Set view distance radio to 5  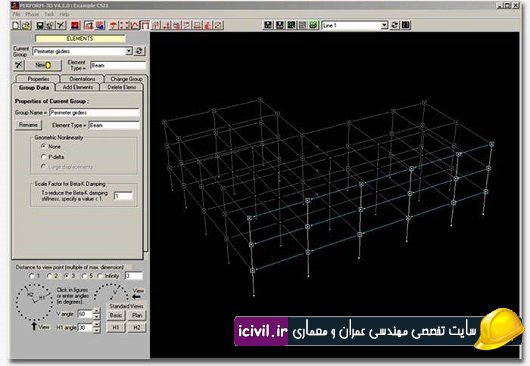click(x=84, y=276)
